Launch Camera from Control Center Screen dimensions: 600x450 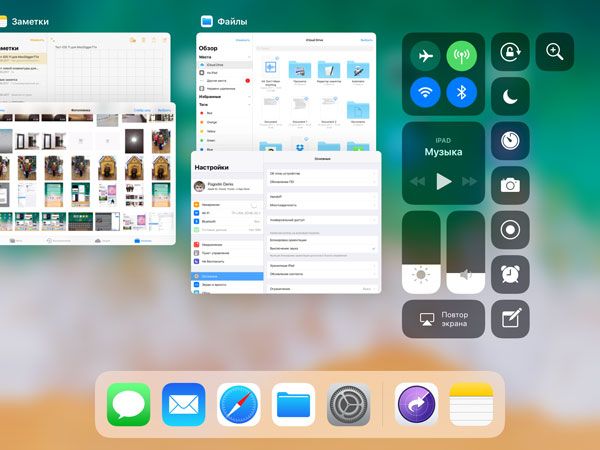[510, 186]
